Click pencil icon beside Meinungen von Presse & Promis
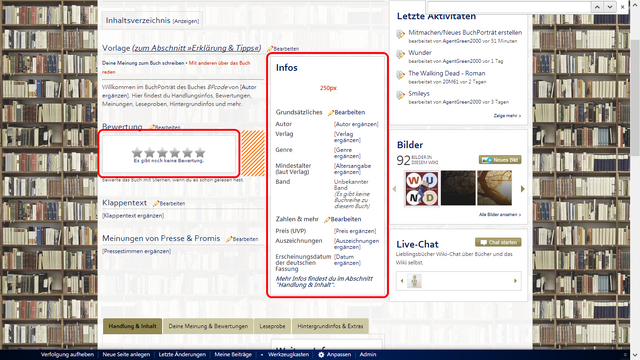The height and width of the screenshot is (360, 640). click(229, 239)
